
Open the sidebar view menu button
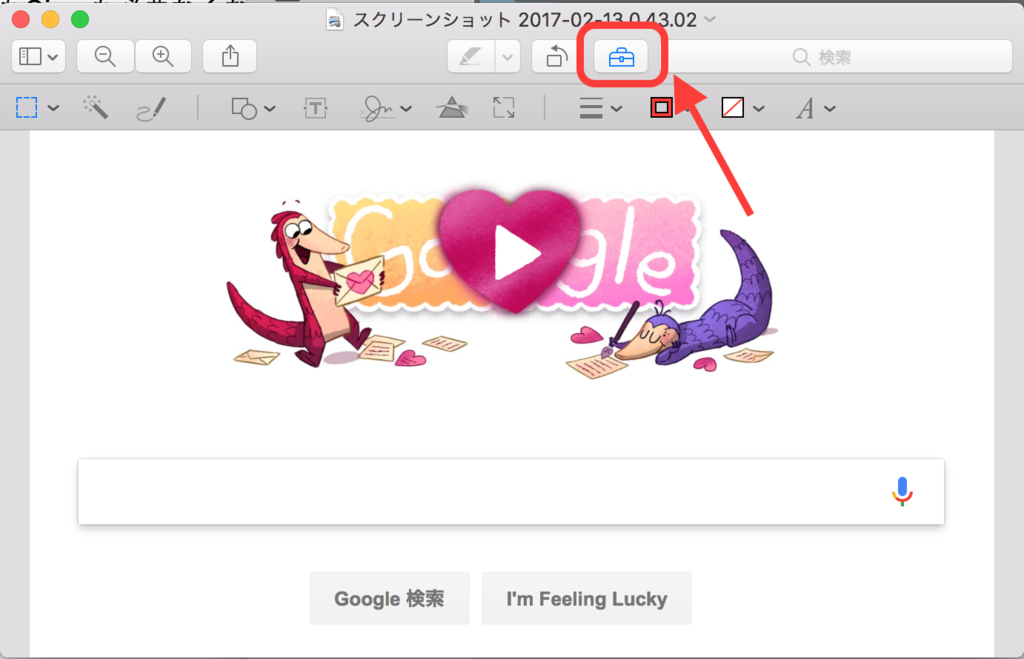(38, 57)
